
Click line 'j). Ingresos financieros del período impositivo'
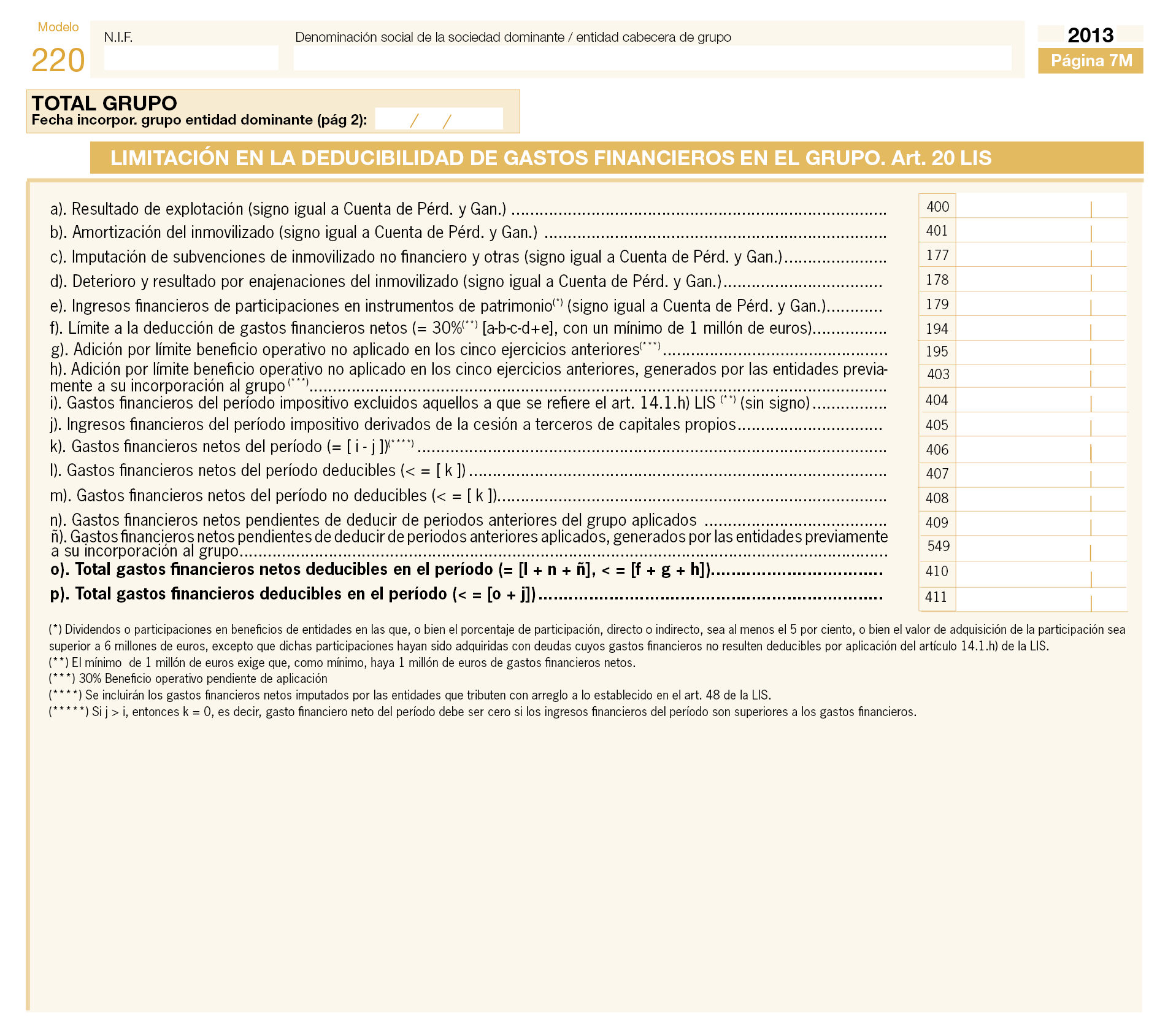click(x=466, y=425)
